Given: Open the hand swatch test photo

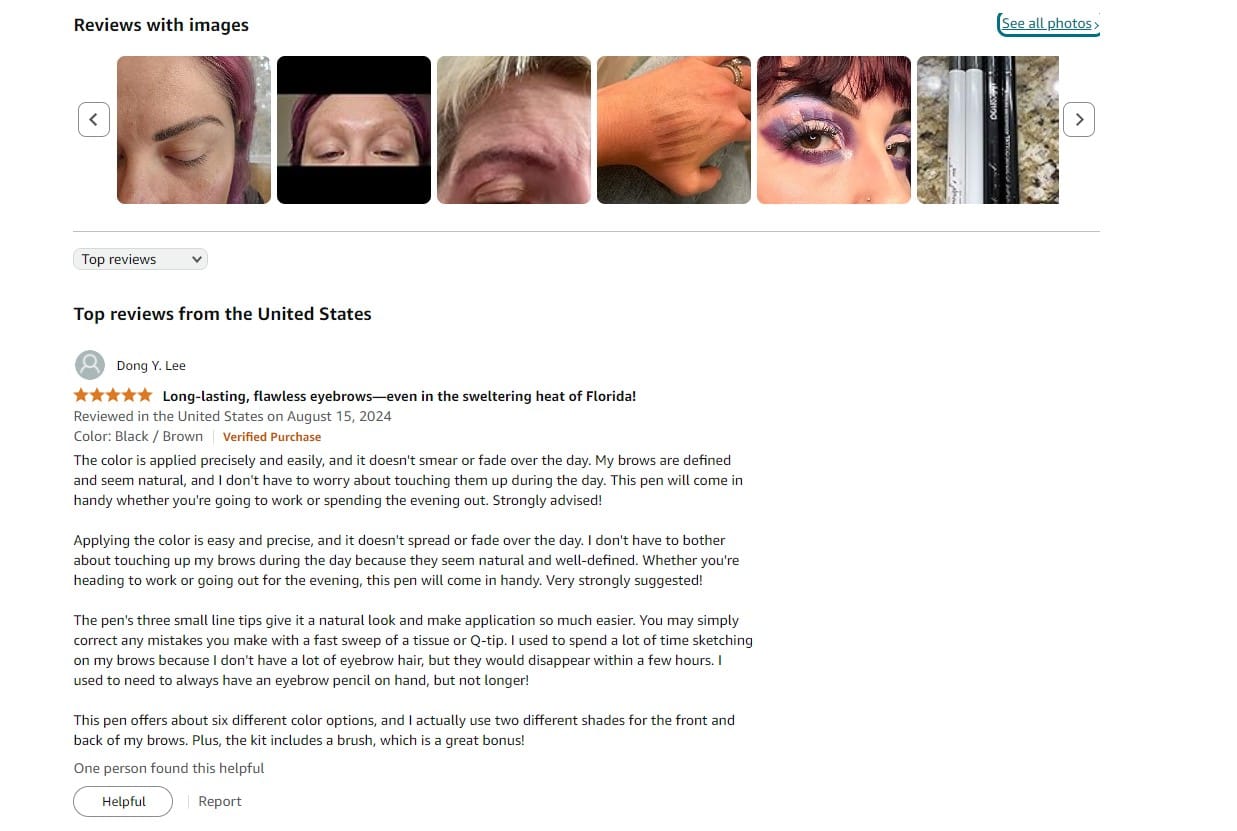Looking at the screenshot, I should (x=674, y=130).
